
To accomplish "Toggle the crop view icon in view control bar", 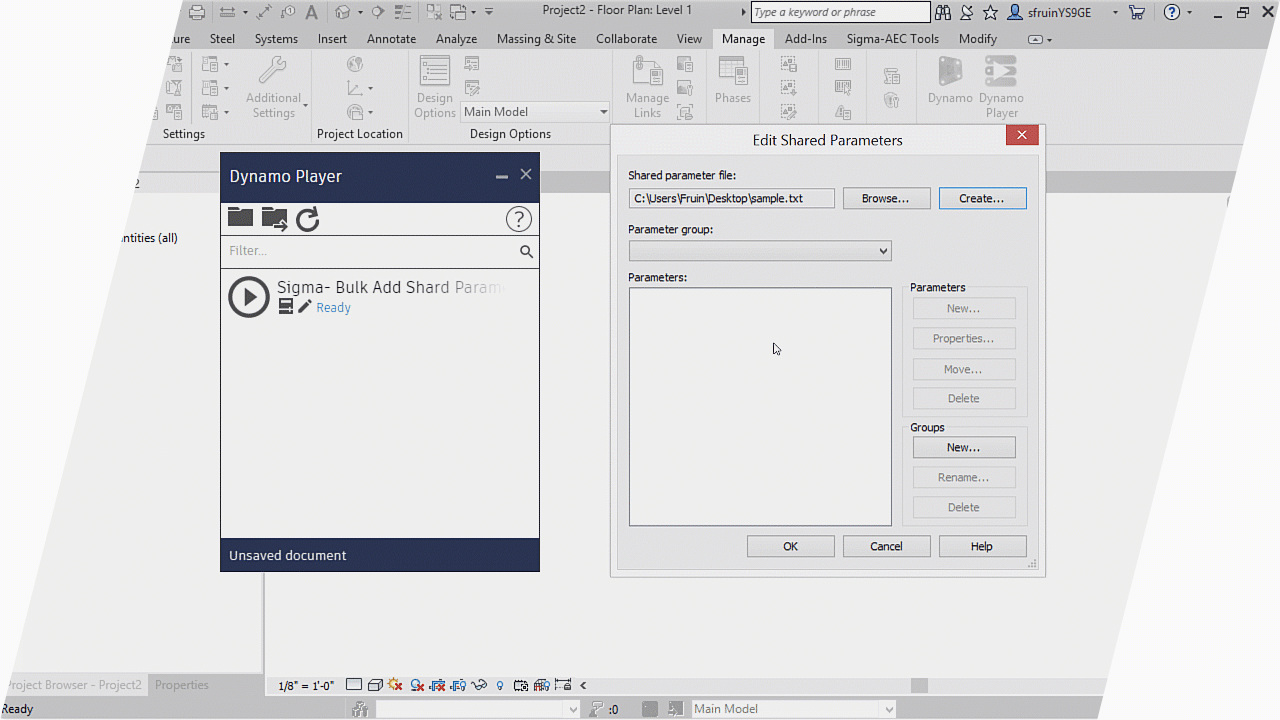I will point(437,685).
